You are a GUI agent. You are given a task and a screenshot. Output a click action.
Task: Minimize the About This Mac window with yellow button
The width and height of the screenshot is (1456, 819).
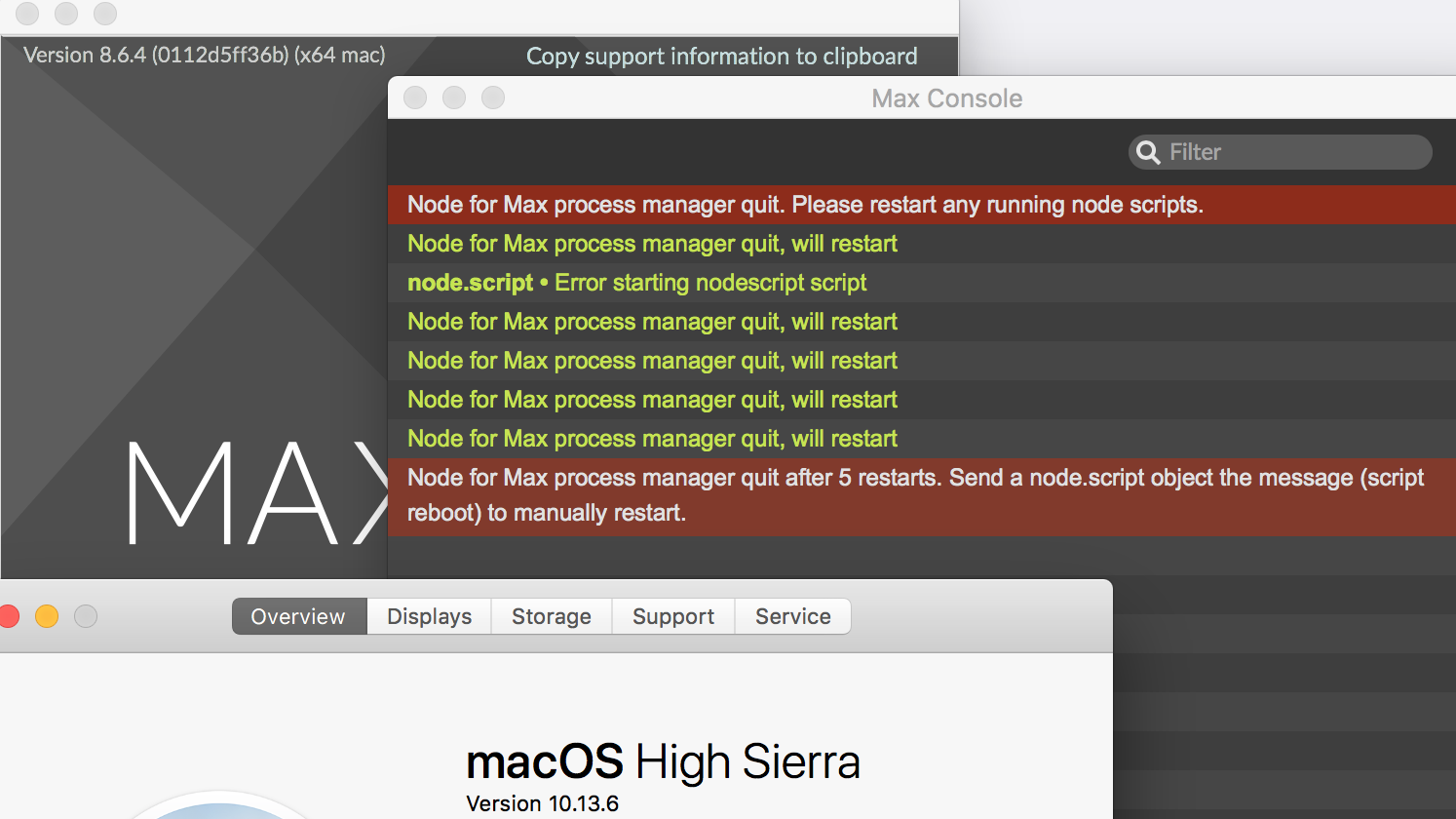pyautogui.click(x=47, y=616)
